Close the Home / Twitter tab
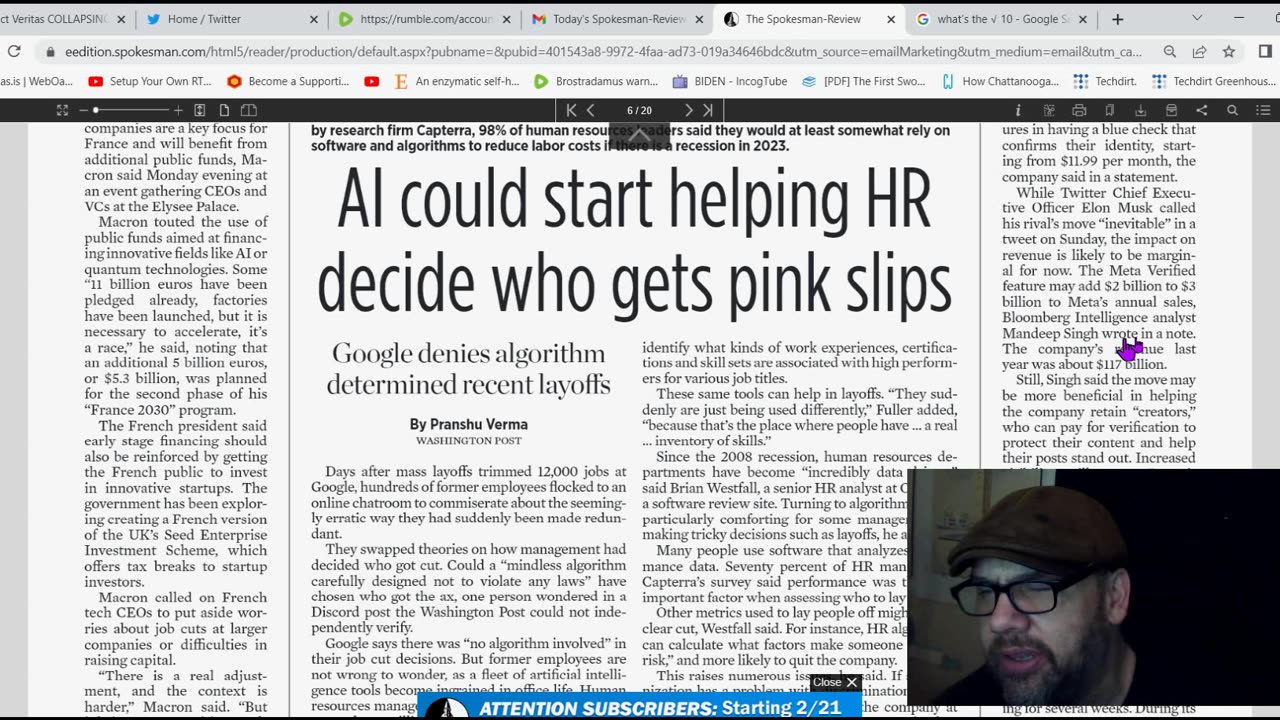Image resolution: width=1280 pixels, height=720 pixels. [313, 19]
